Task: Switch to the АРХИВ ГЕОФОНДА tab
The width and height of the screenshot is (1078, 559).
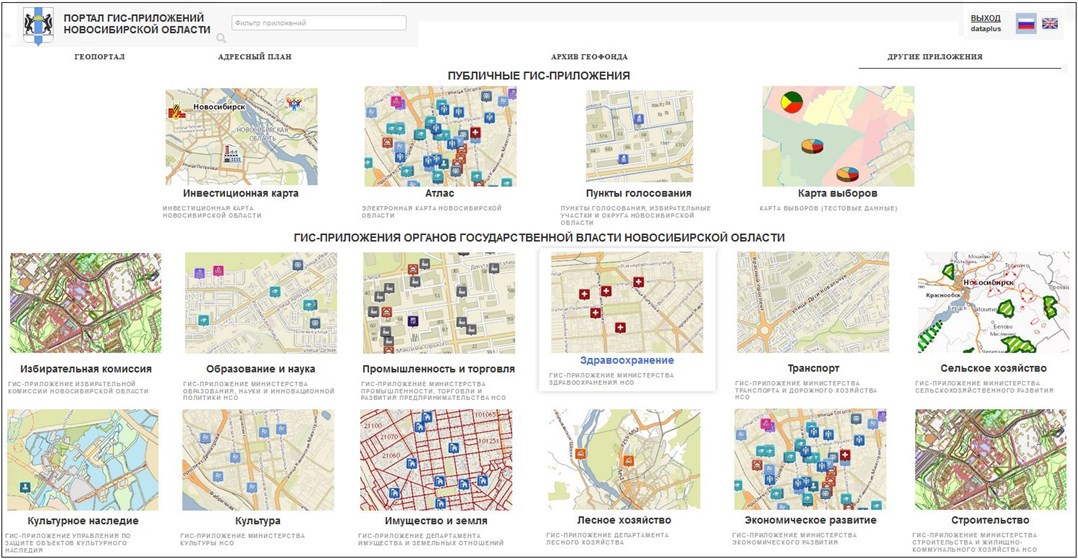Action: 589,57
